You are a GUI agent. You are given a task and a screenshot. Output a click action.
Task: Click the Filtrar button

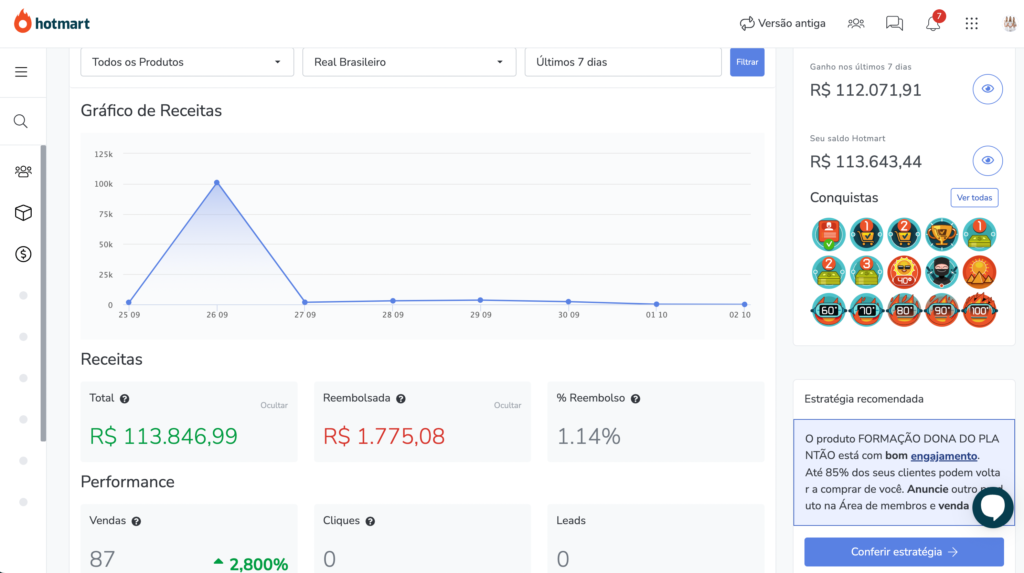[x=747, y=62]
